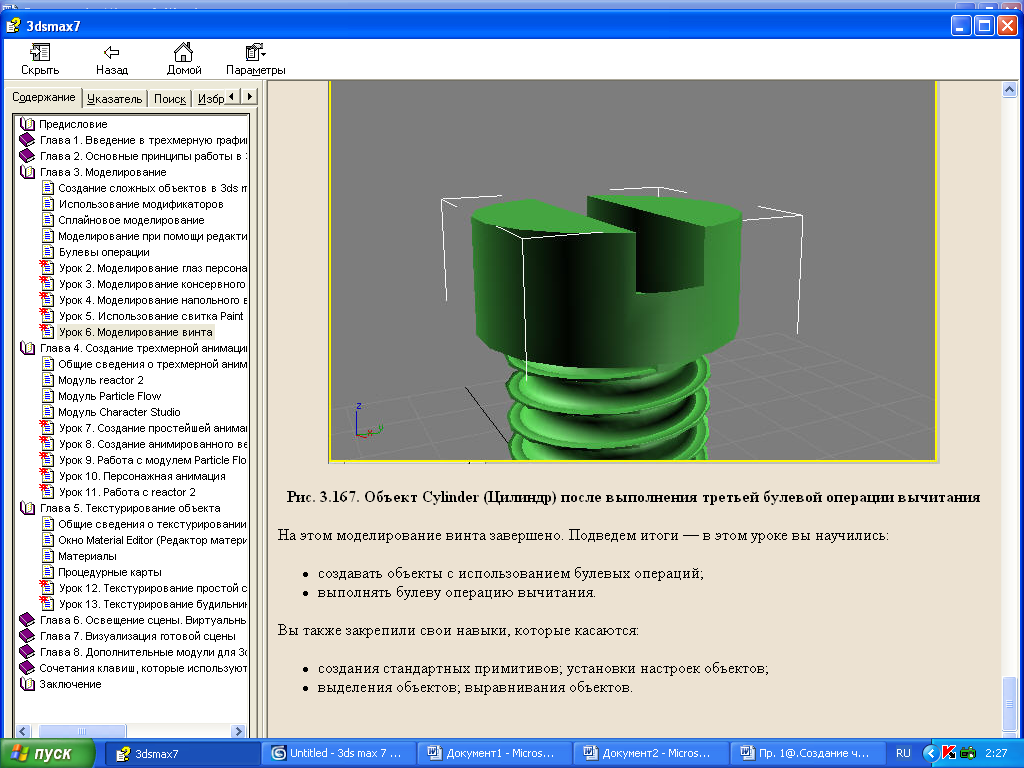The image size is (1024, 768).
Task: Open the Предисловие book icon
Action: tap(27, 123)
